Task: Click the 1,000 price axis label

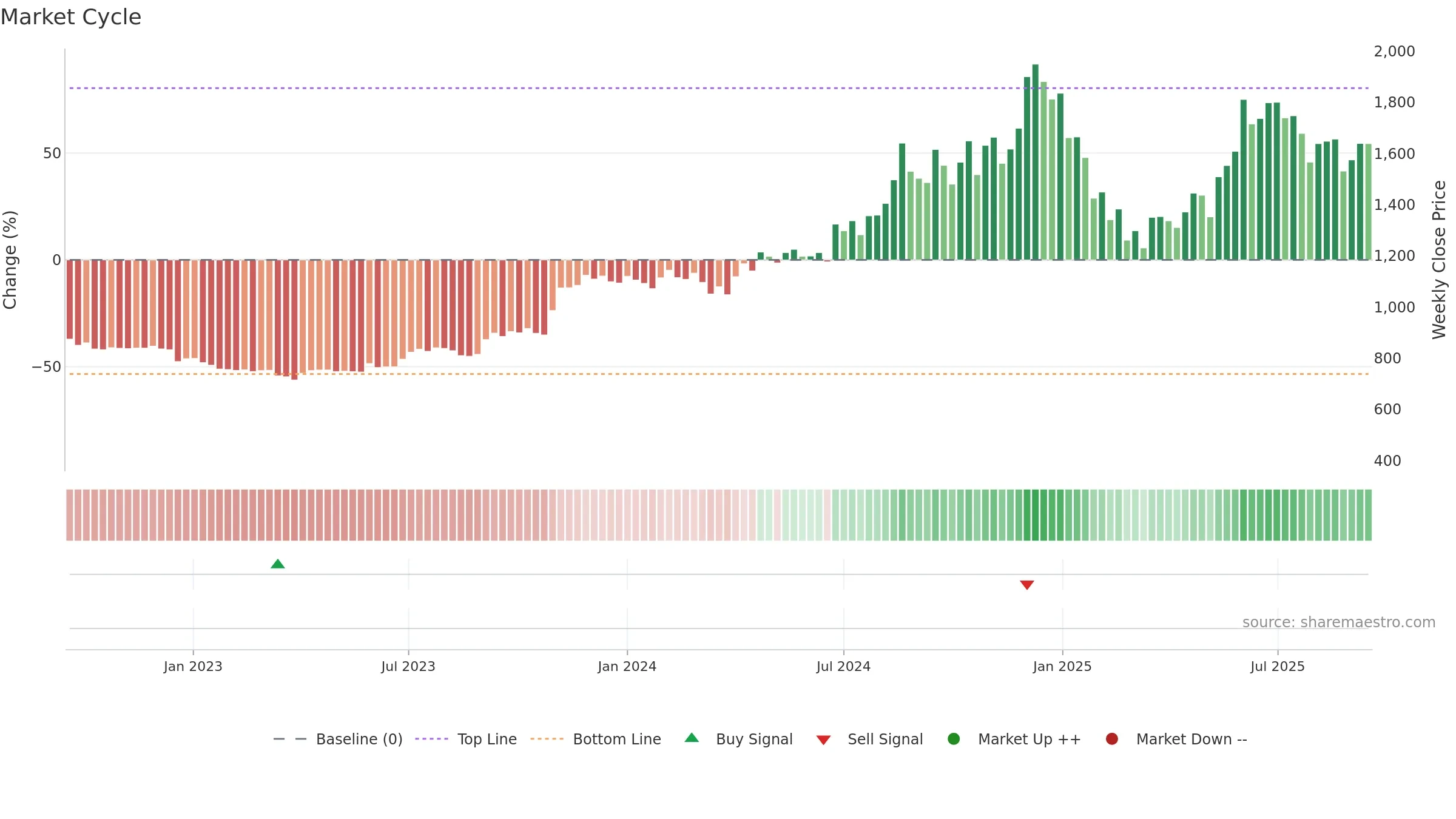Action: point(1394,307)
